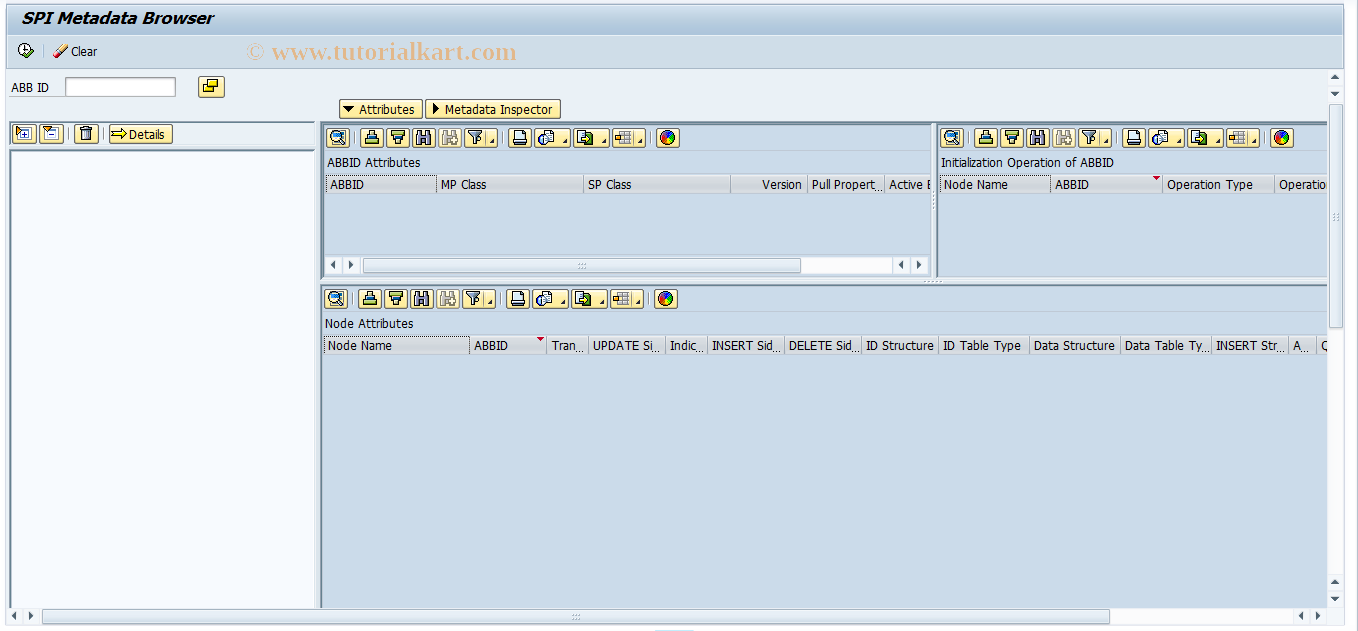Sort descending in the Node Attributes grid
Screen dimensions: 1358x631
(x=395, y=299)
